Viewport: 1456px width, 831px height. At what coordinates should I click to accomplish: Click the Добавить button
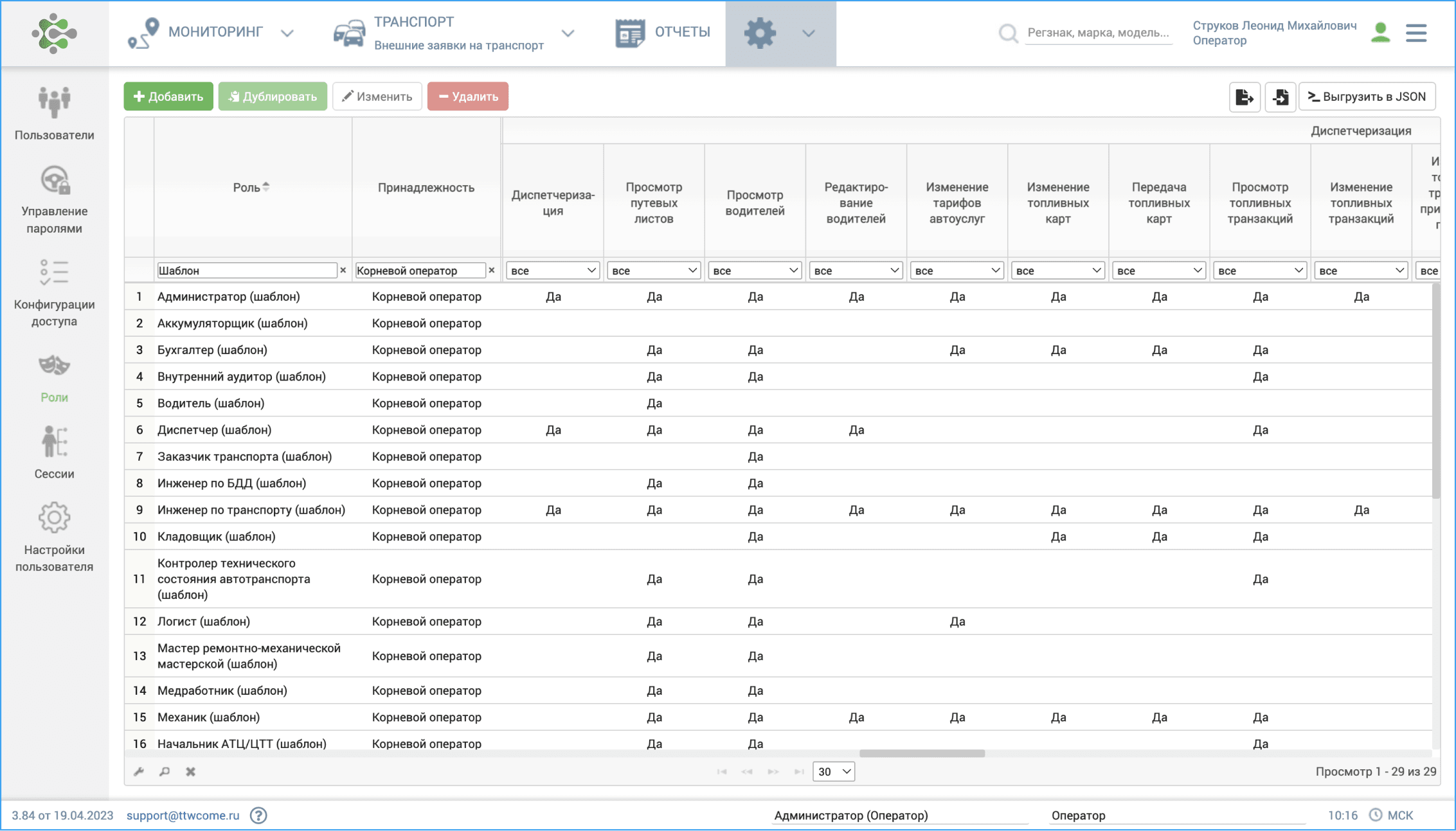(168, 96)
